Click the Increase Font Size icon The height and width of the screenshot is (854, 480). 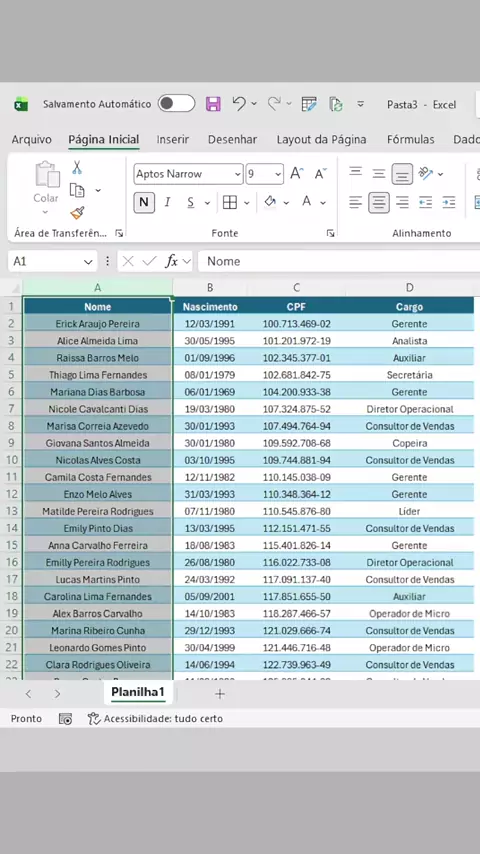(297, 174)
